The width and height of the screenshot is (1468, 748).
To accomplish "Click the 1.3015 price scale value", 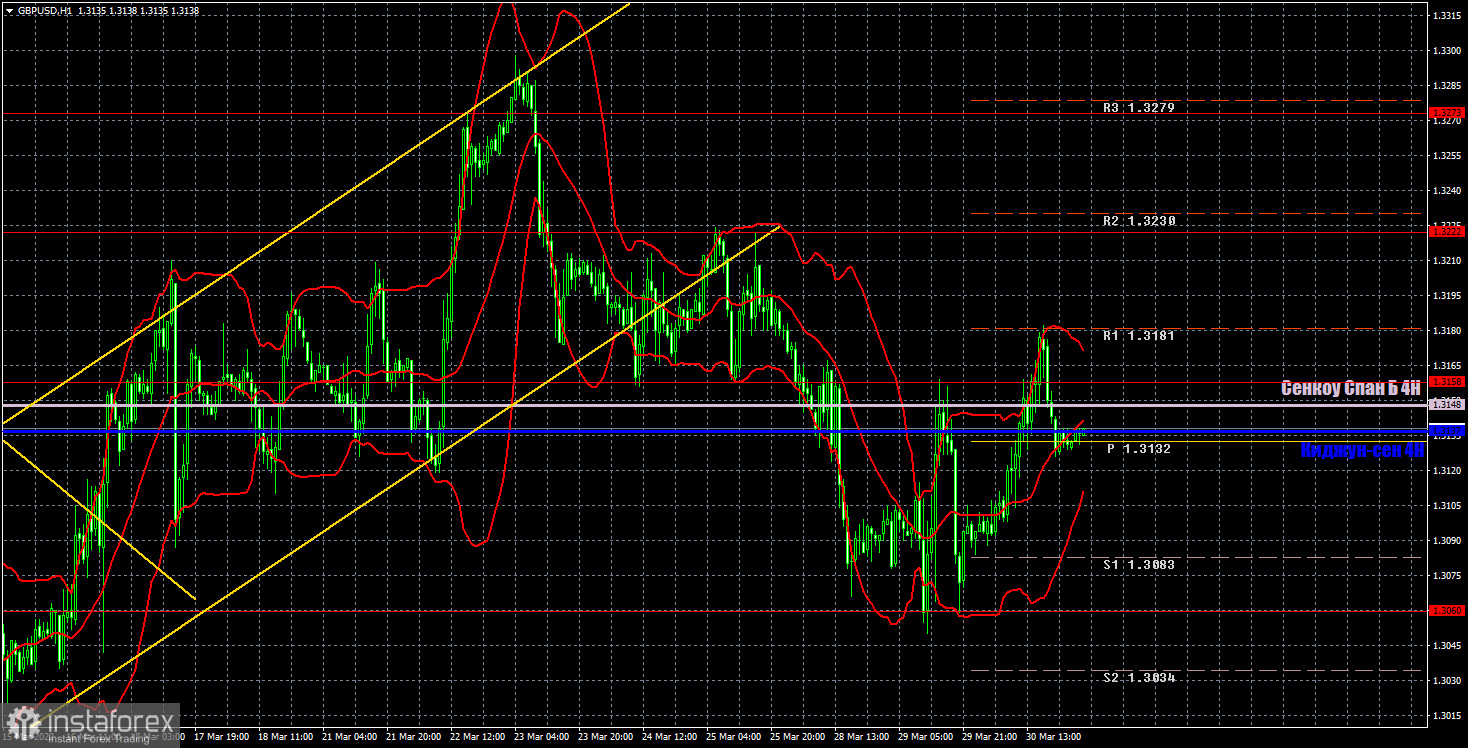I will (x=1447, y=716).
